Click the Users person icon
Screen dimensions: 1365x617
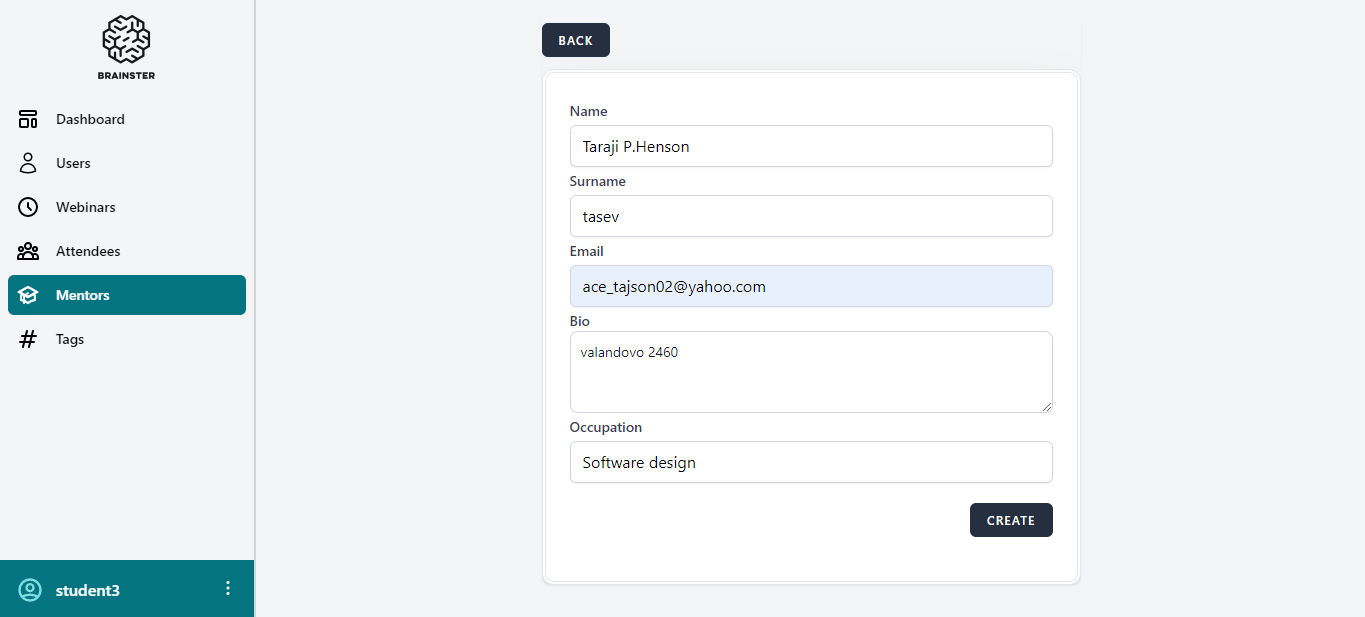(x=28, y=163)
